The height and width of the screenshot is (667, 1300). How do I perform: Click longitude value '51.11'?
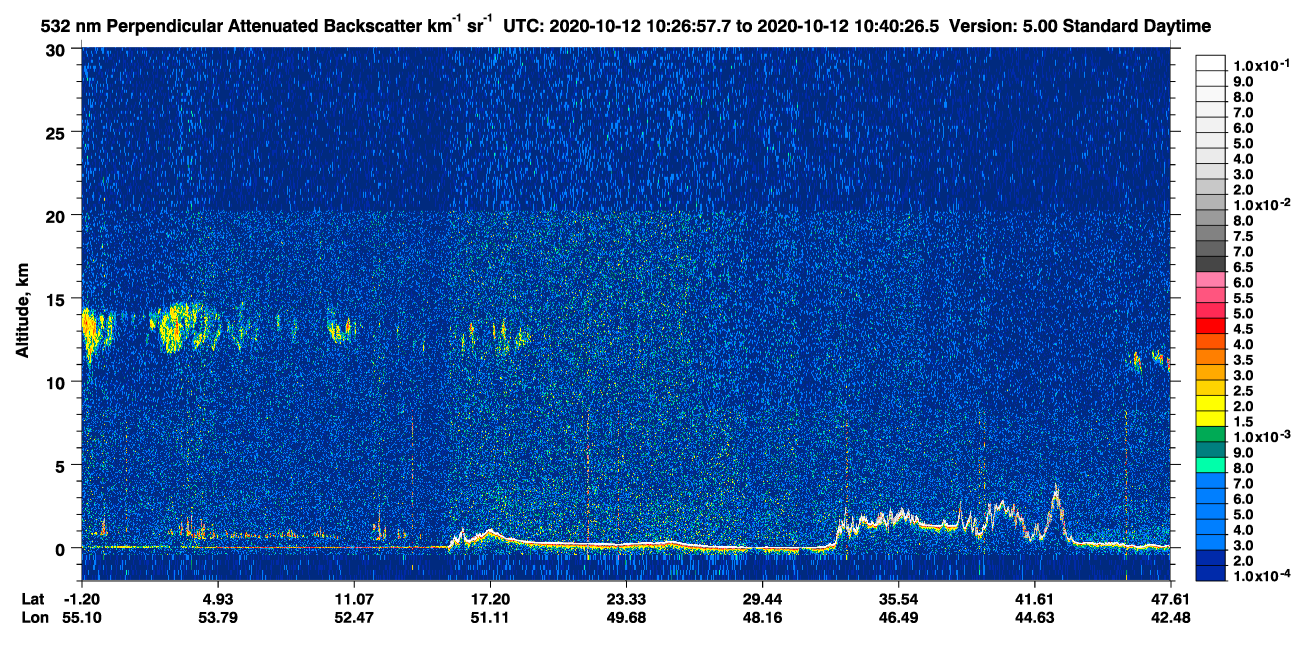tap(490, 617)
